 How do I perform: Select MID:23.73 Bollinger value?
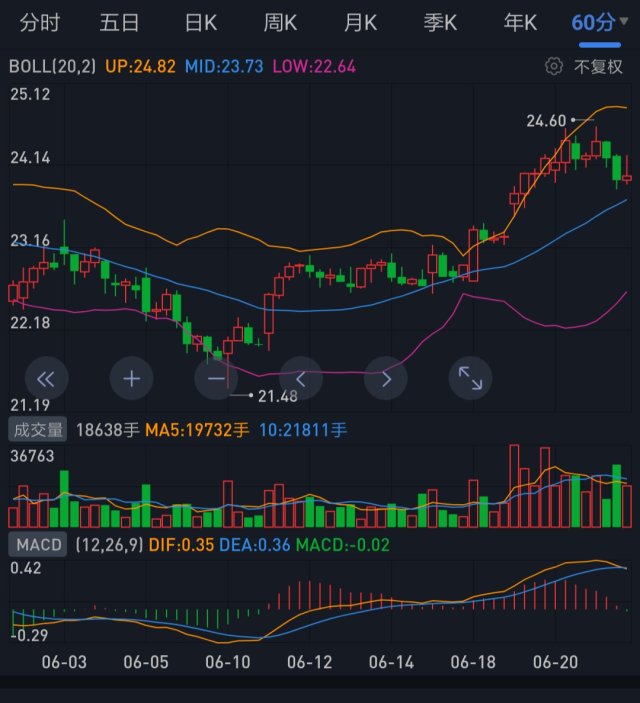(x=224, y=67)
